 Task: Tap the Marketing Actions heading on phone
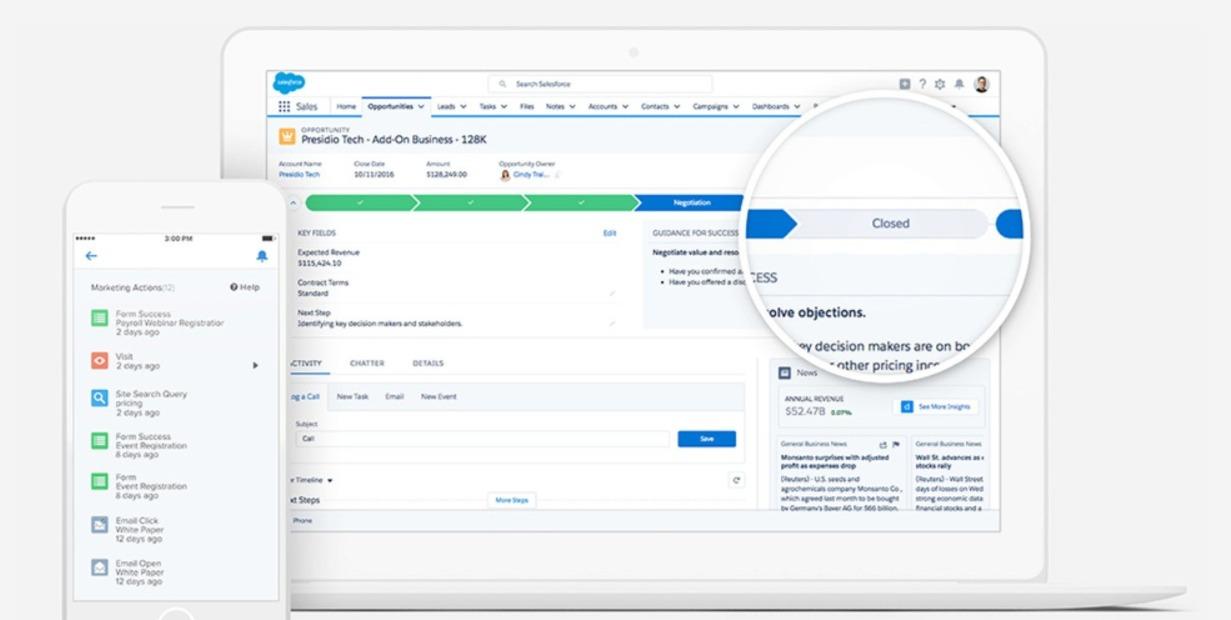pyautogui.click(x=133, y=287)
